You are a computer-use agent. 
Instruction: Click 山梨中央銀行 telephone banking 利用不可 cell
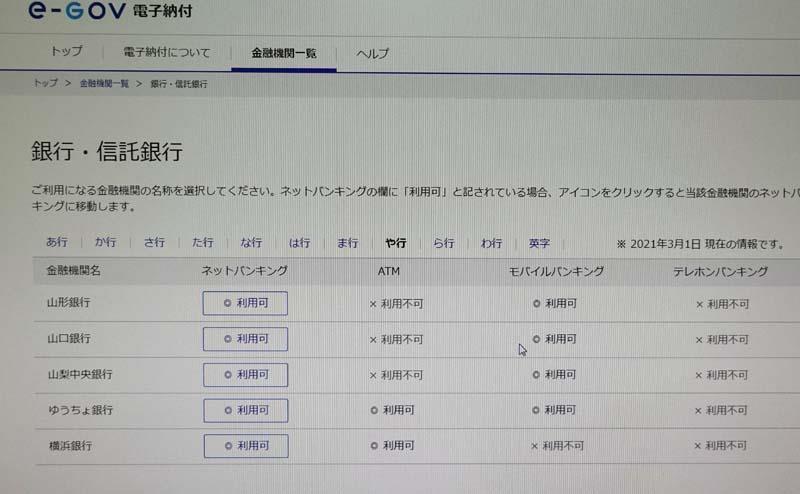coord(721,375)
